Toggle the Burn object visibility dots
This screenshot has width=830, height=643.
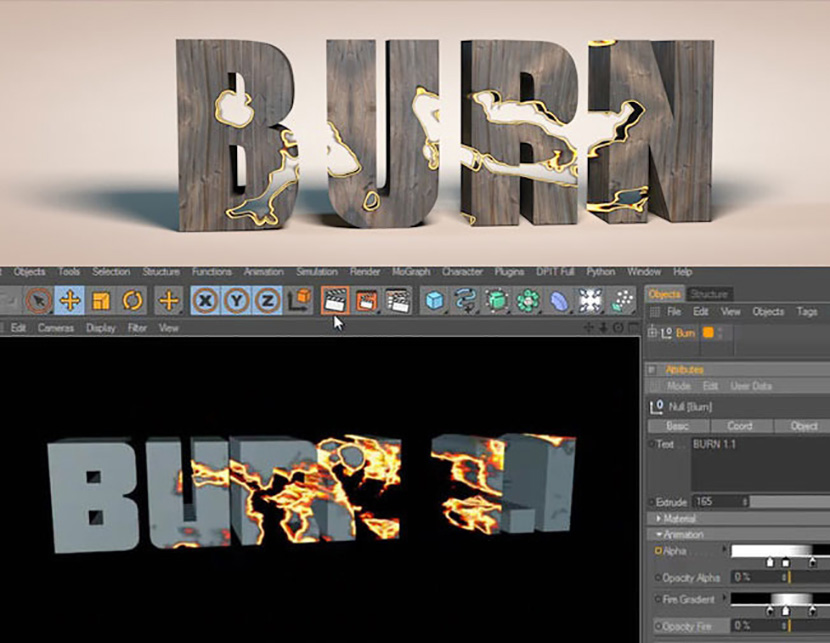(x=720, y=333)
